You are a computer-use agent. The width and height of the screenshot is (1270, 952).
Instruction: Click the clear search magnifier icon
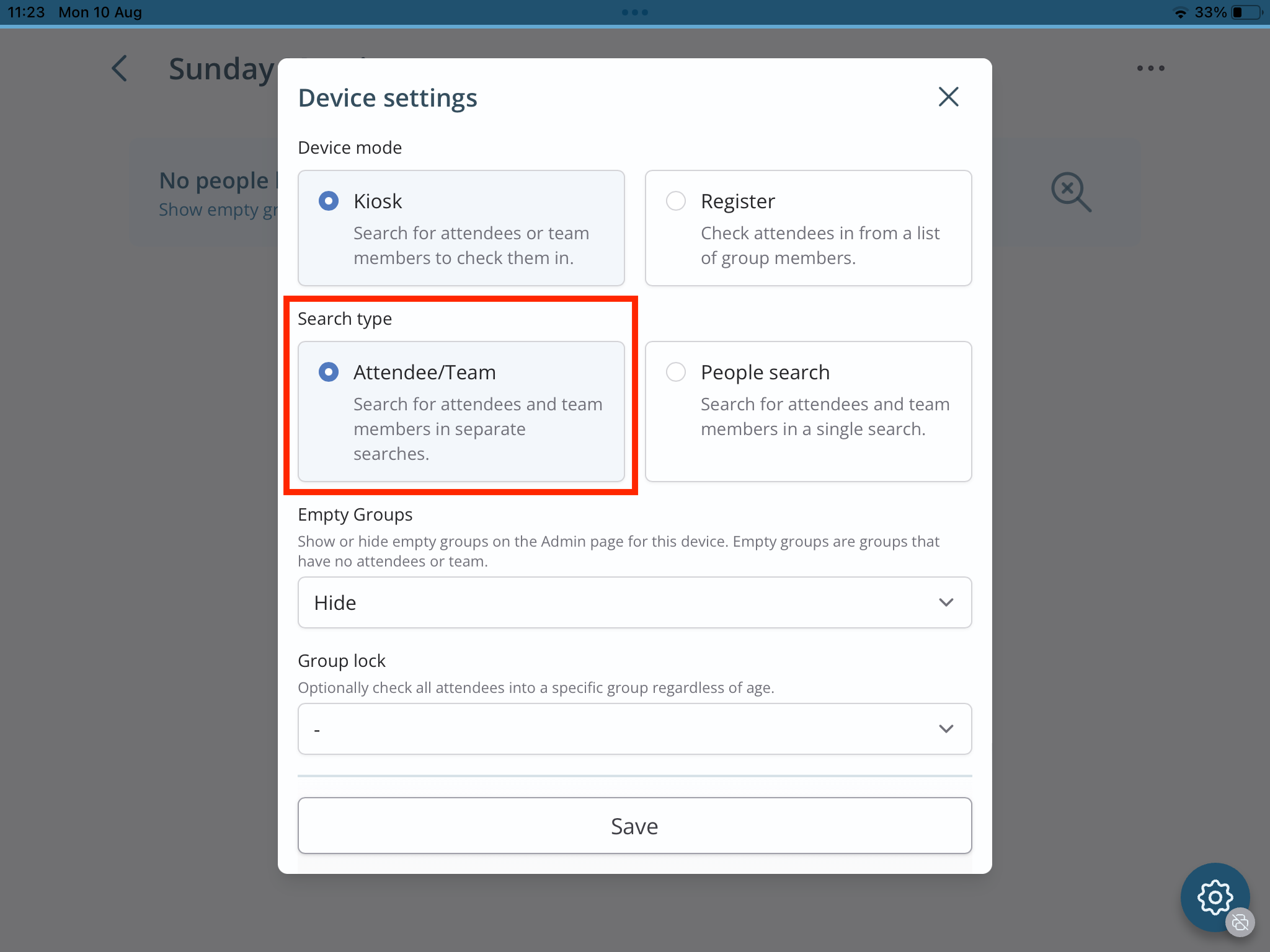click(1071, 192)
